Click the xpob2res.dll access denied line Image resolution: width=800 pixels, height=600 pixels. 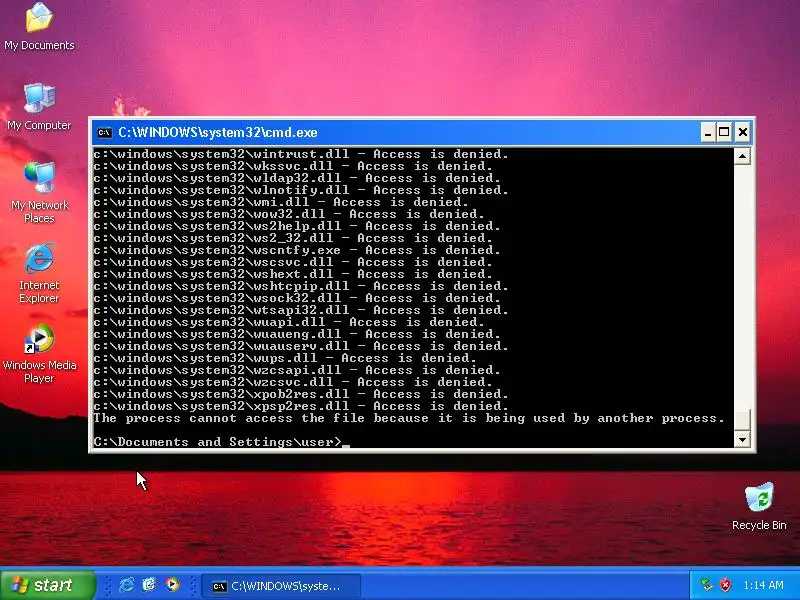point(301,394)
